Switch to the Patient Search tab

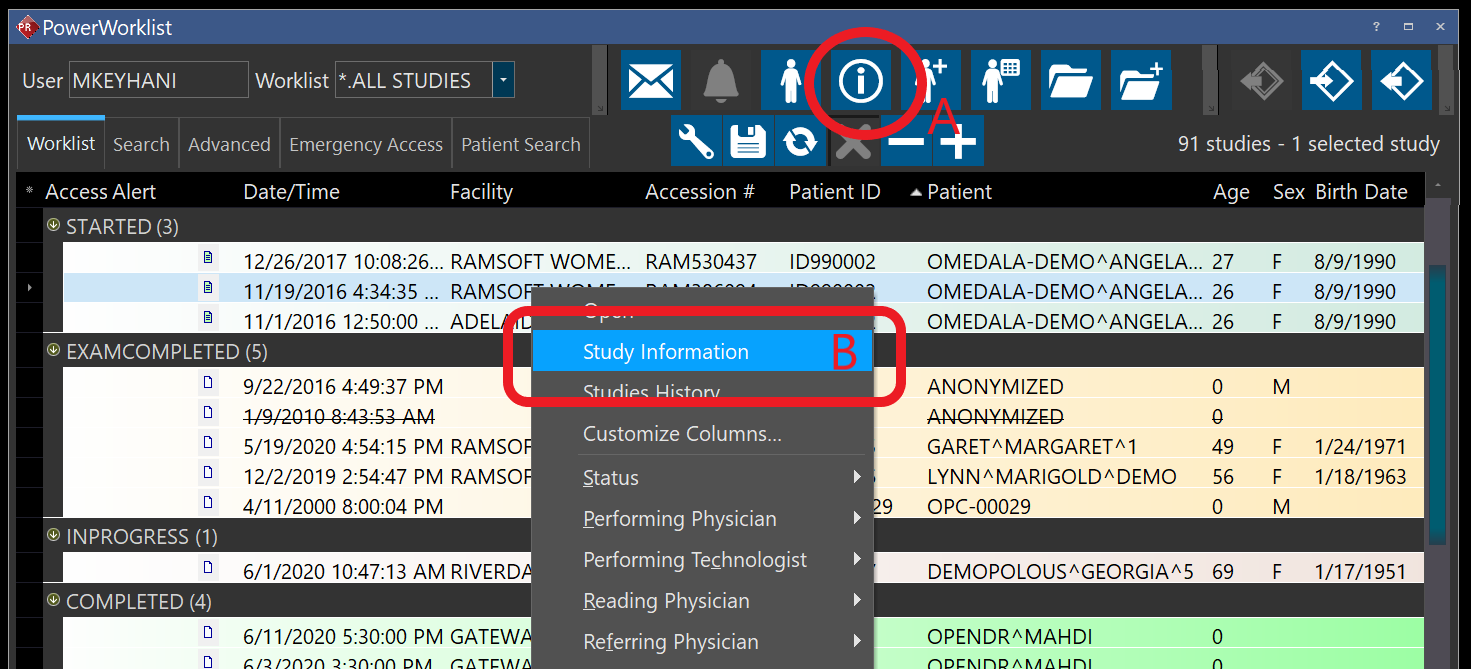[520, 145]
